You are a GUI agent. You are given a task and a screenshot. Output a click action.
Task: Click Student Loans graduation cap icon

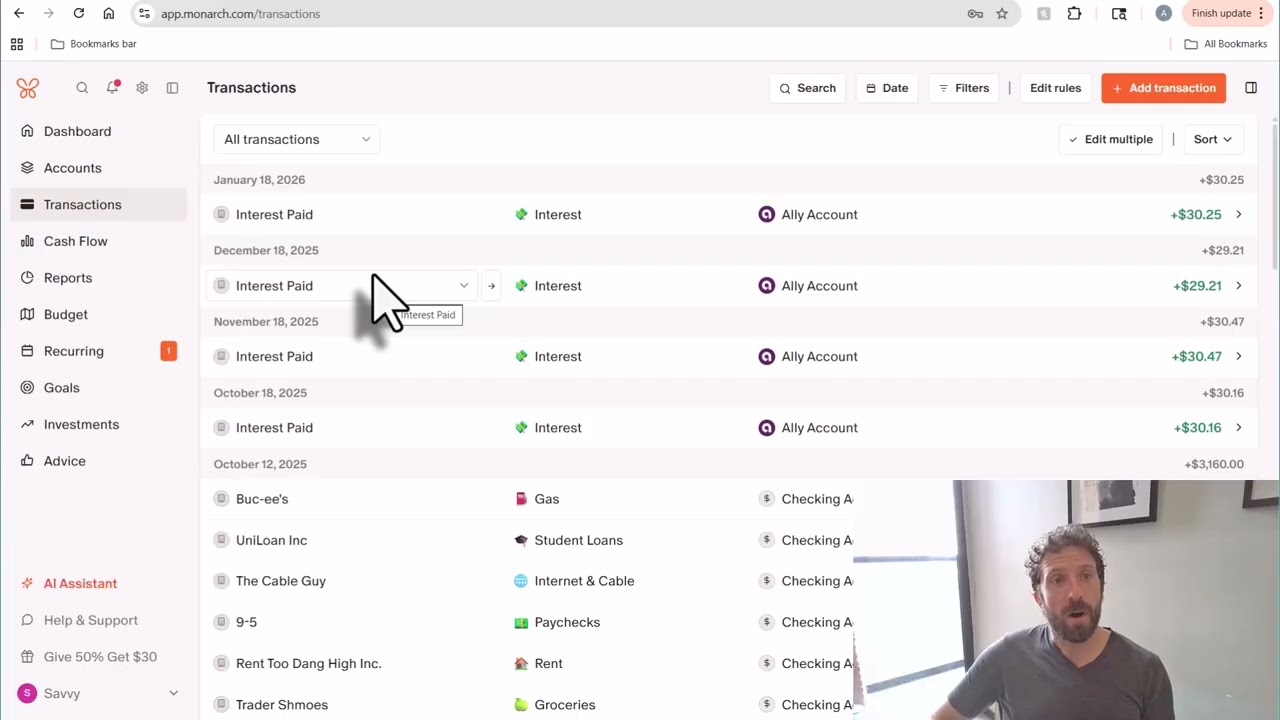tap(521, 540)
